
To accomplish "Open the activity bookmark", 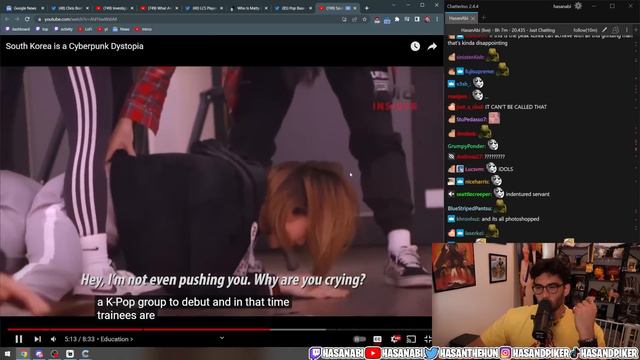I will tap(63, 29).
